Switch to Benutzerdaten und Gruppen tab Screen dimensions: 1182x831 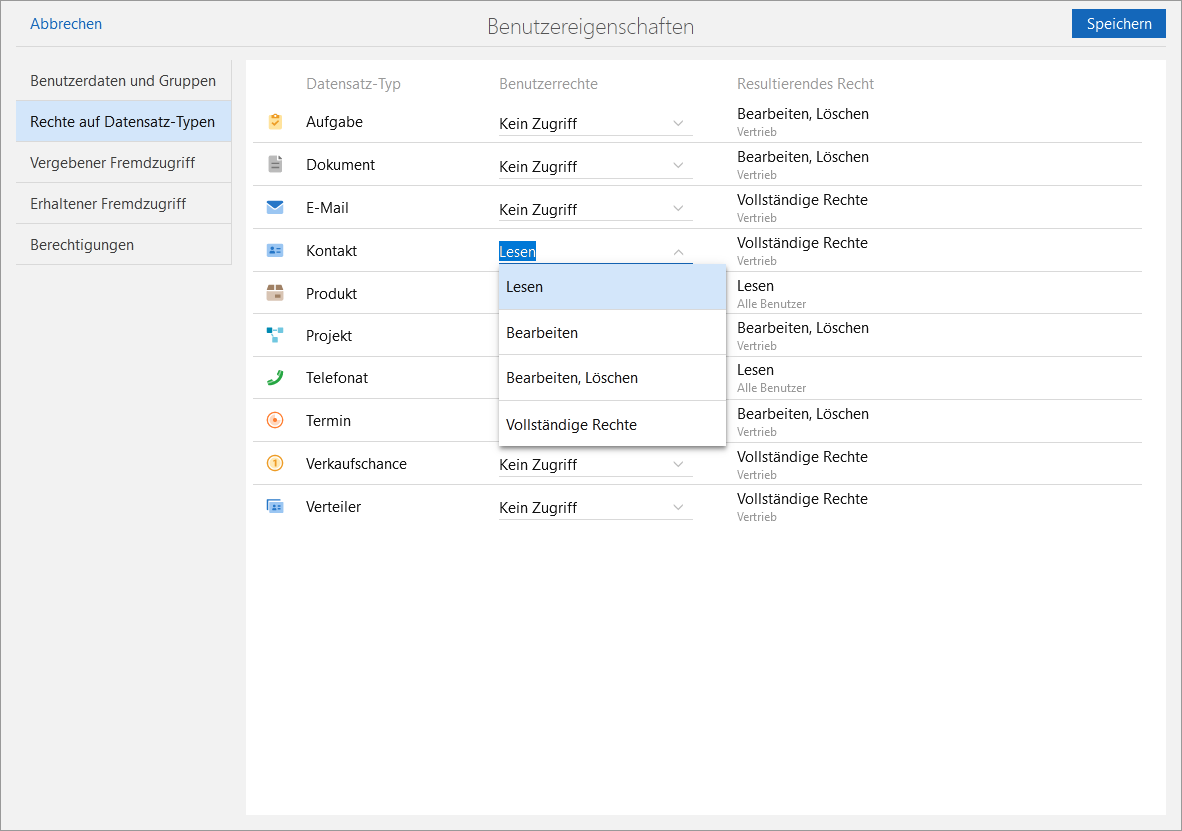(123, 81)
